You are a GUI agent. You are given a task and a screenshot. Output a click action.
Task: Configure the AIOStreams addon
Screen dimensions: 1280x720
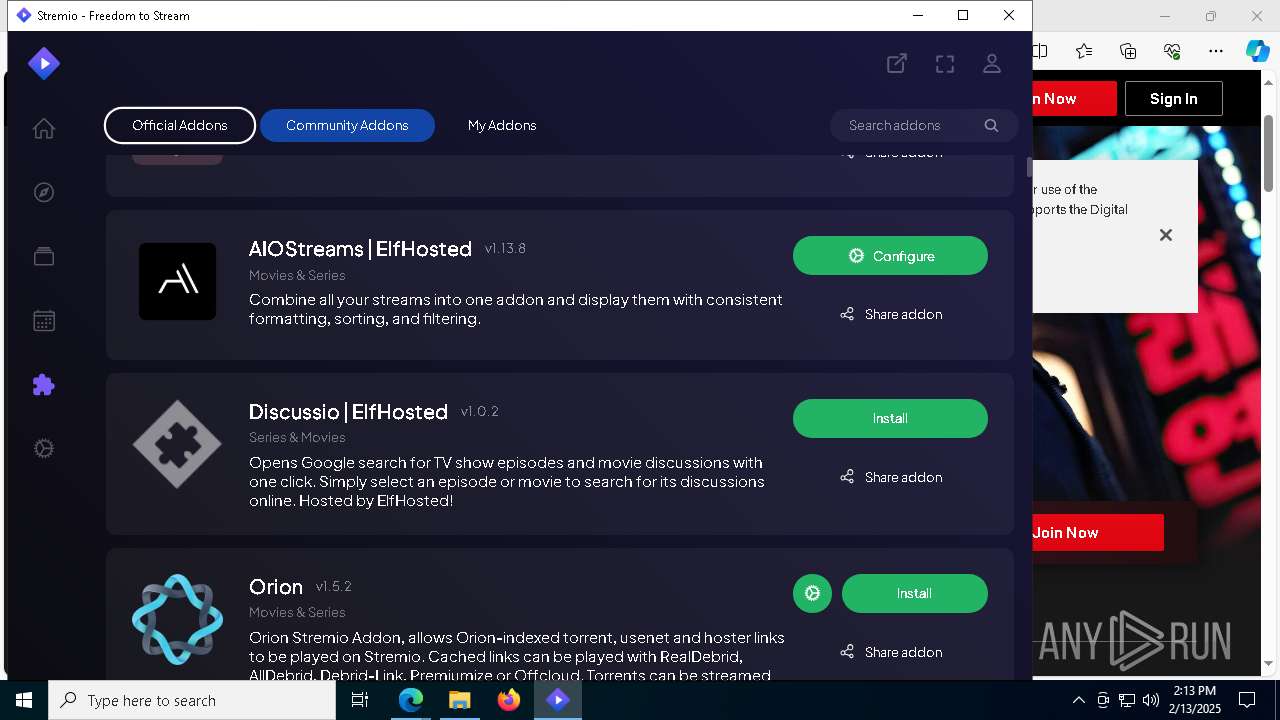(890, 256)
